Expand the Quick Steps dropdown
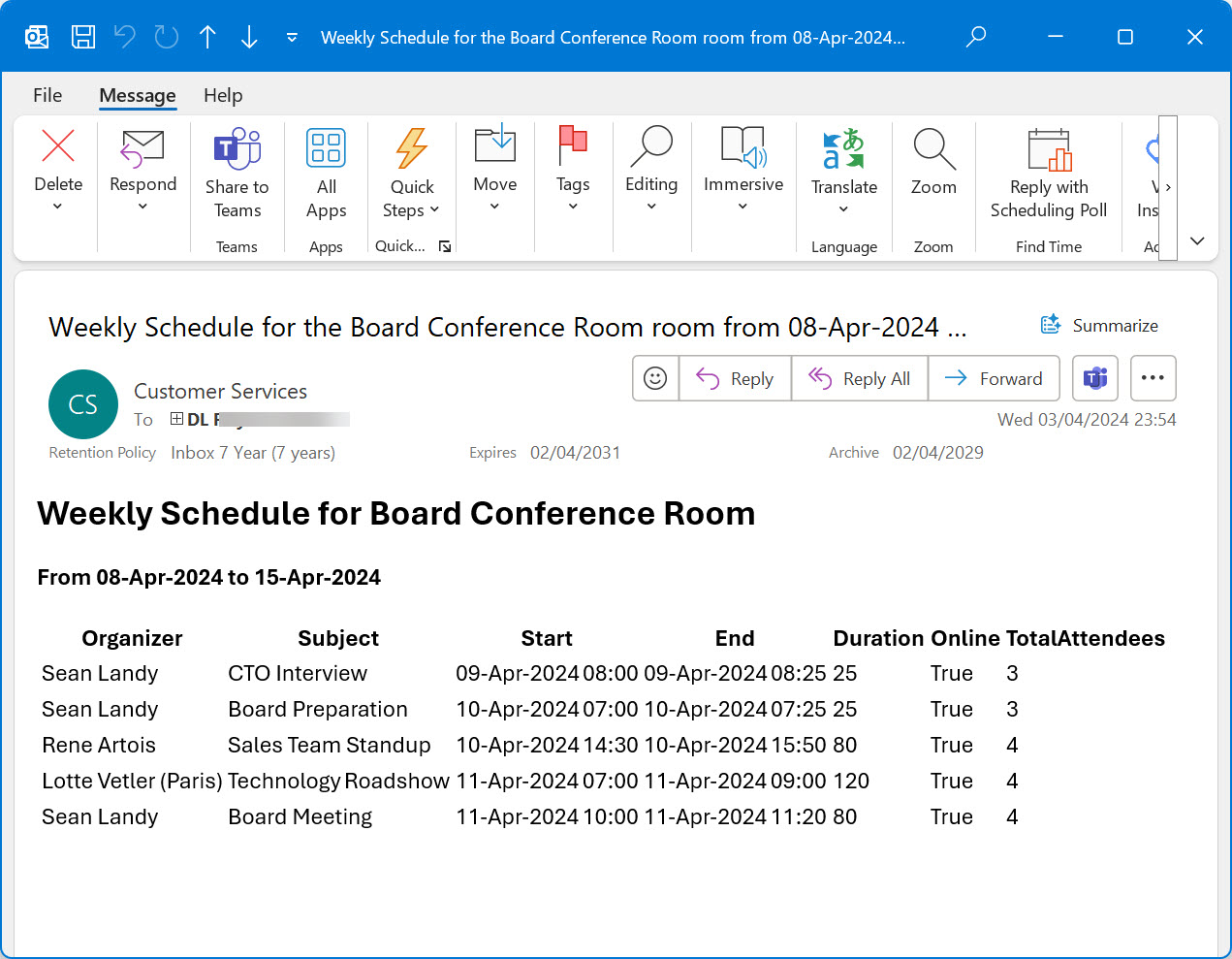The image size is (1232, 959). [410, 175]
